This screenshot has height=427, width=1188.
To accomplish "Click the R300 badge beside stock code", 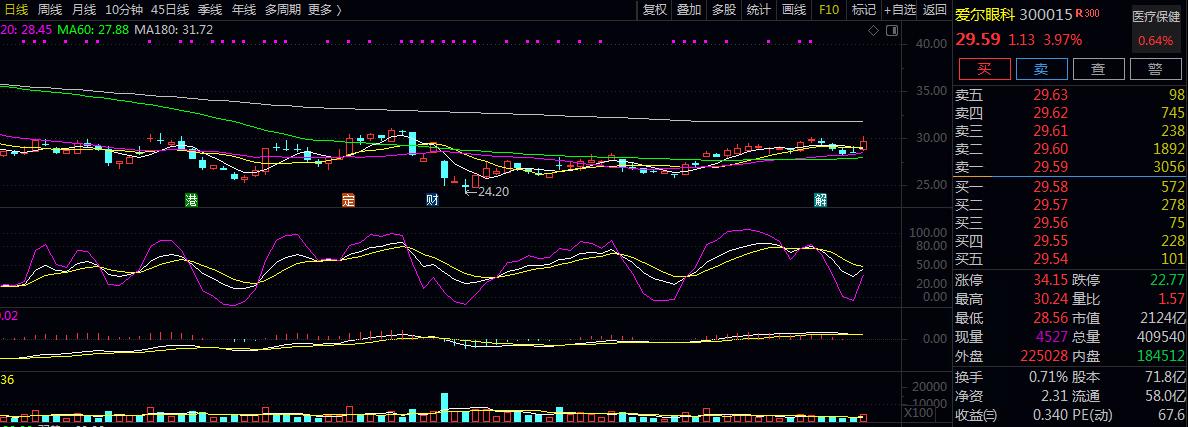I will pyautogui.click(x=1087, y=14).
